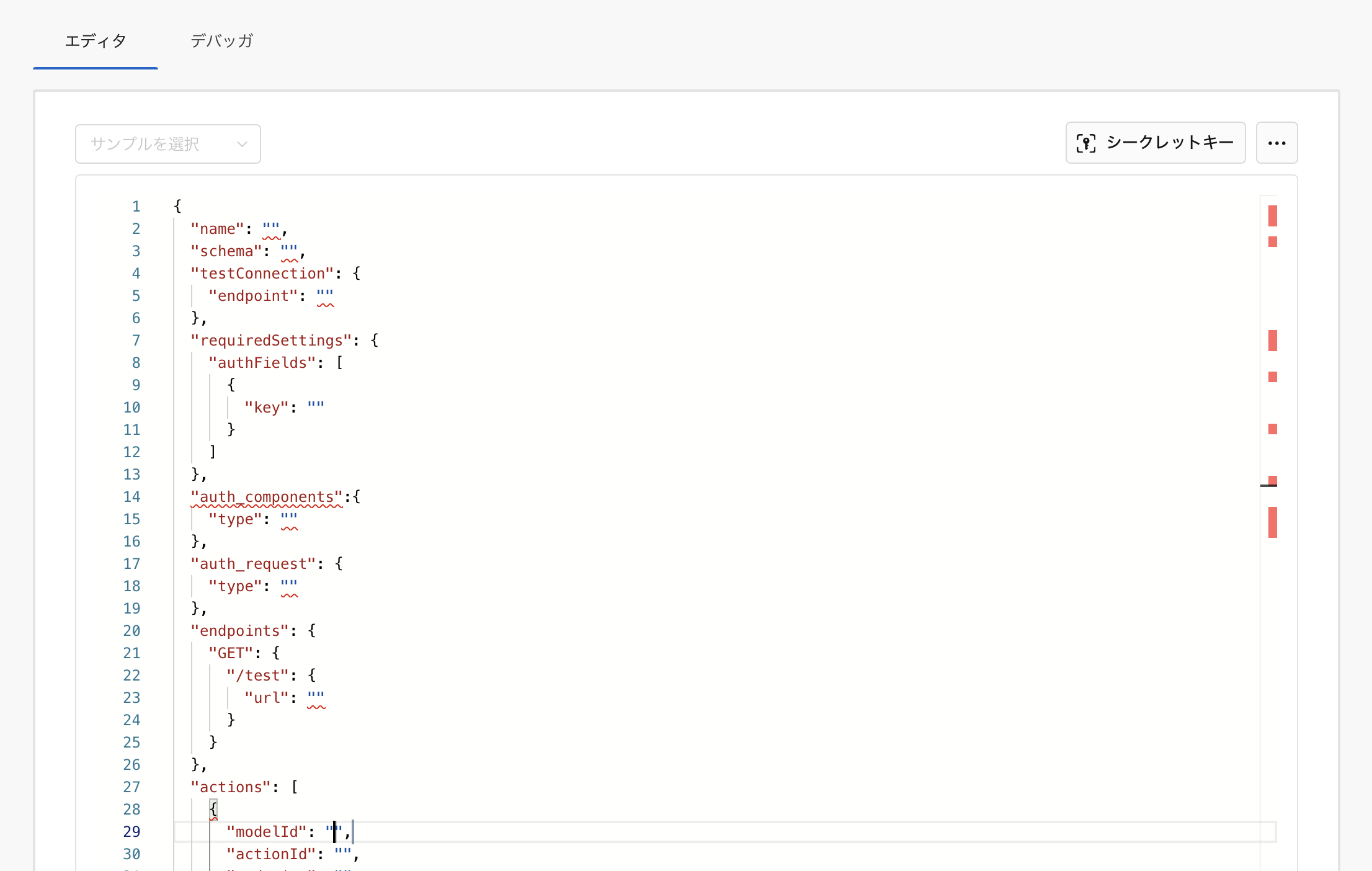Select the エディタ tab
Screen dimensions: 1372x871
point(96,41)
